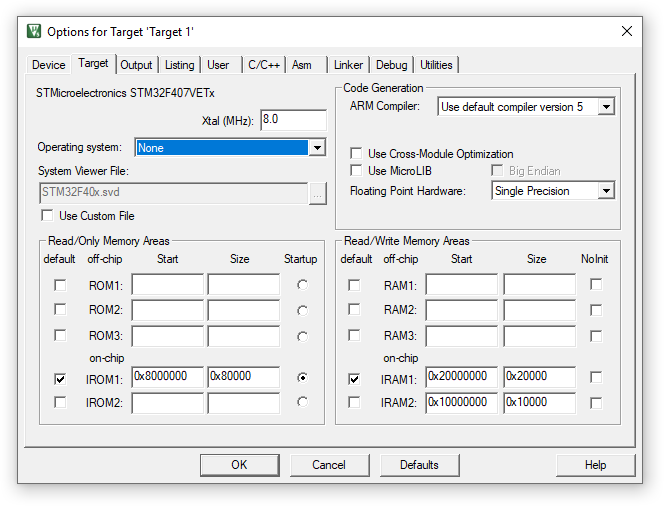
Task: Select IROM1 Startup radio button
Action: [302, 377]
